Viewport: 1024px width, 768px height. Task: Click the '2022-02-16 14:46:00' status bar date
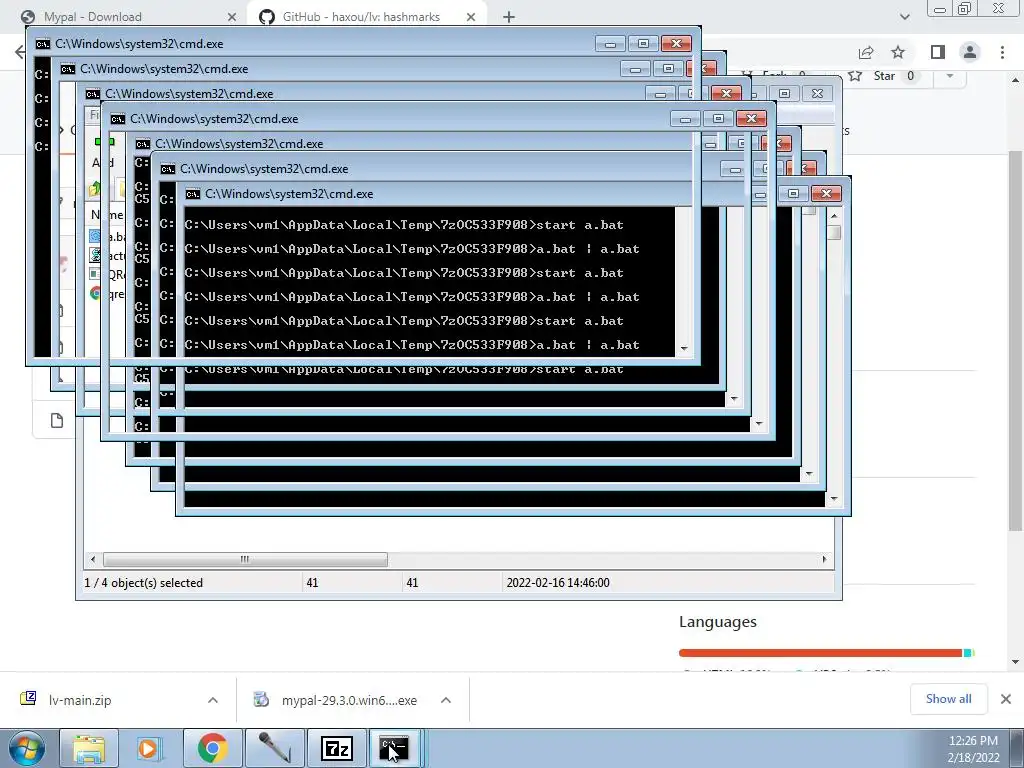pos(558,583)
